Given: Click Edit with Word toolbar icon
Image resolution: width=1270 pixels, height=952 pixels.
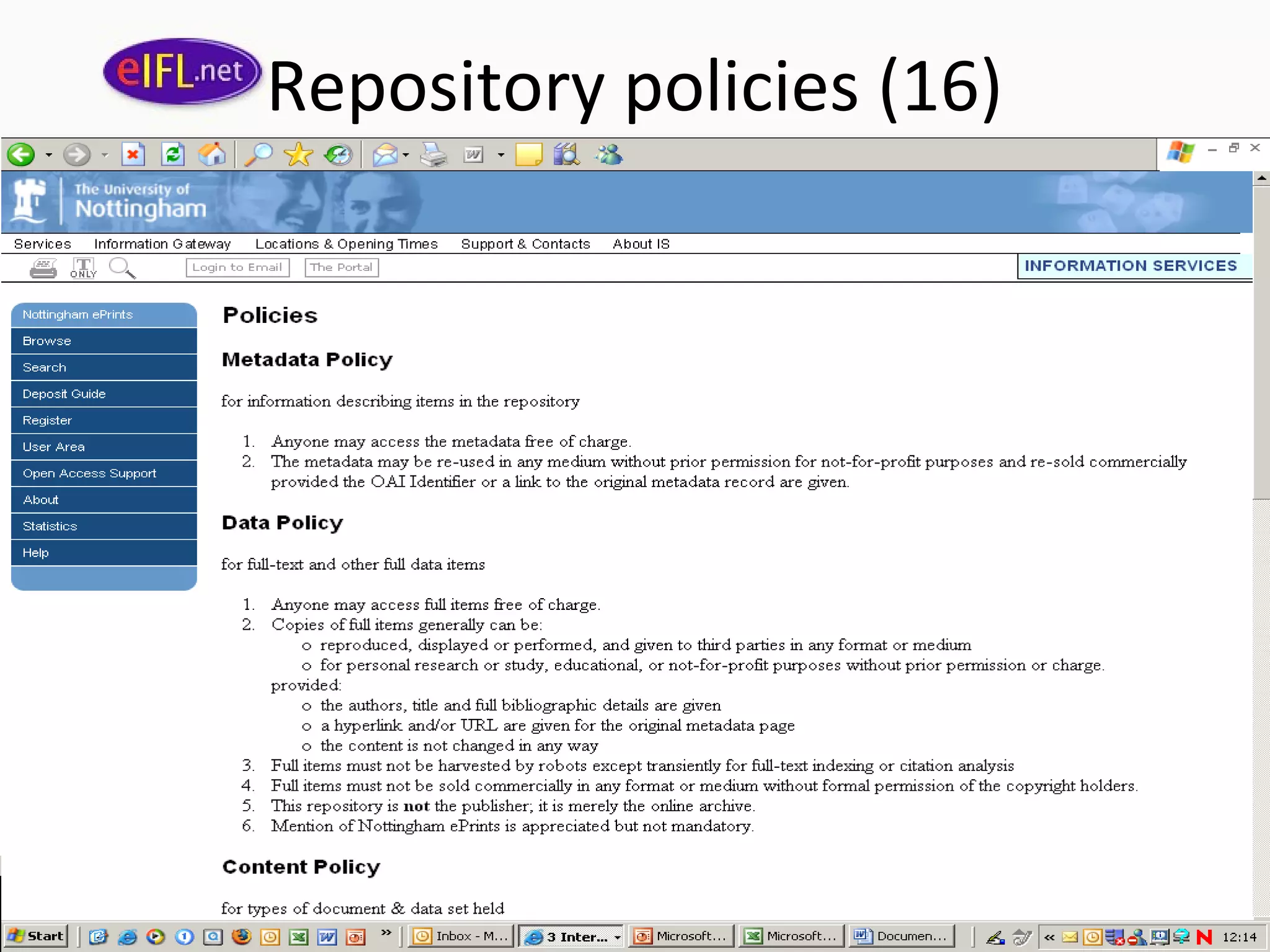Looking at the screenshot, I should (474, 154).
